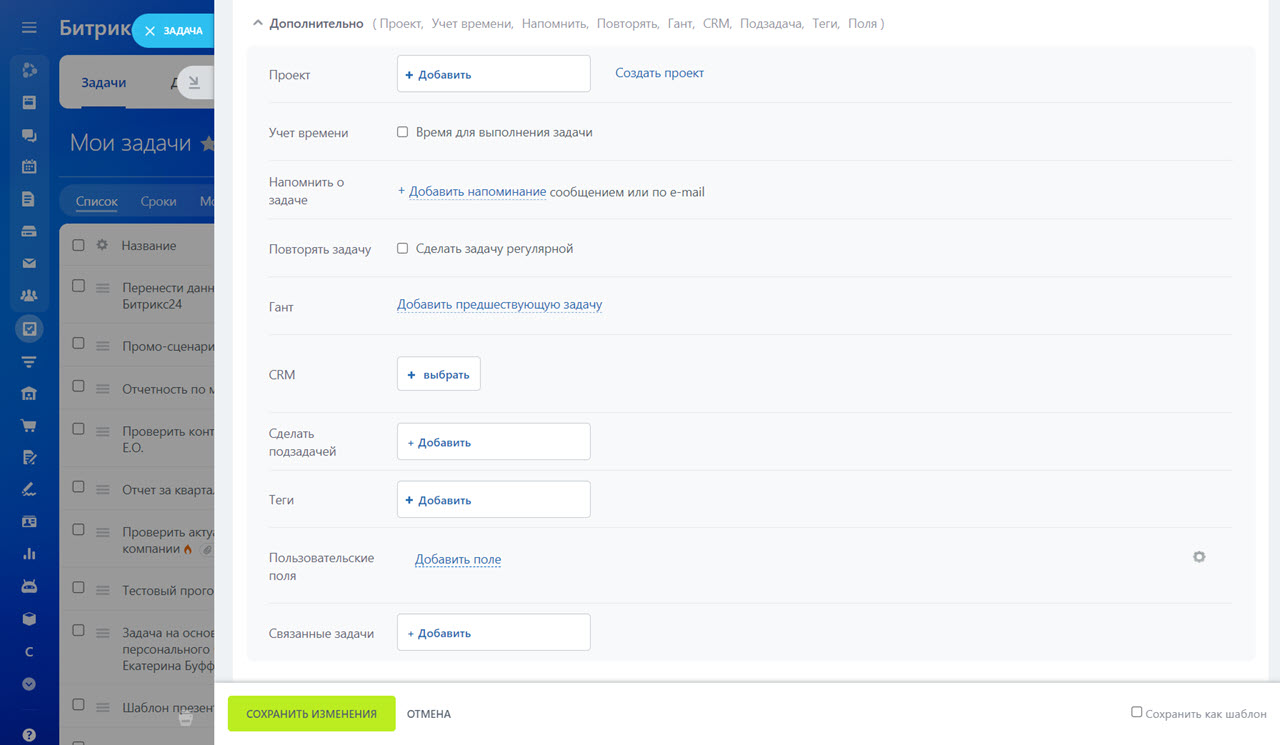The image size is (1280, 745).
Task: Click Добавить in the Проект field
Action: (x=494, y=74)
